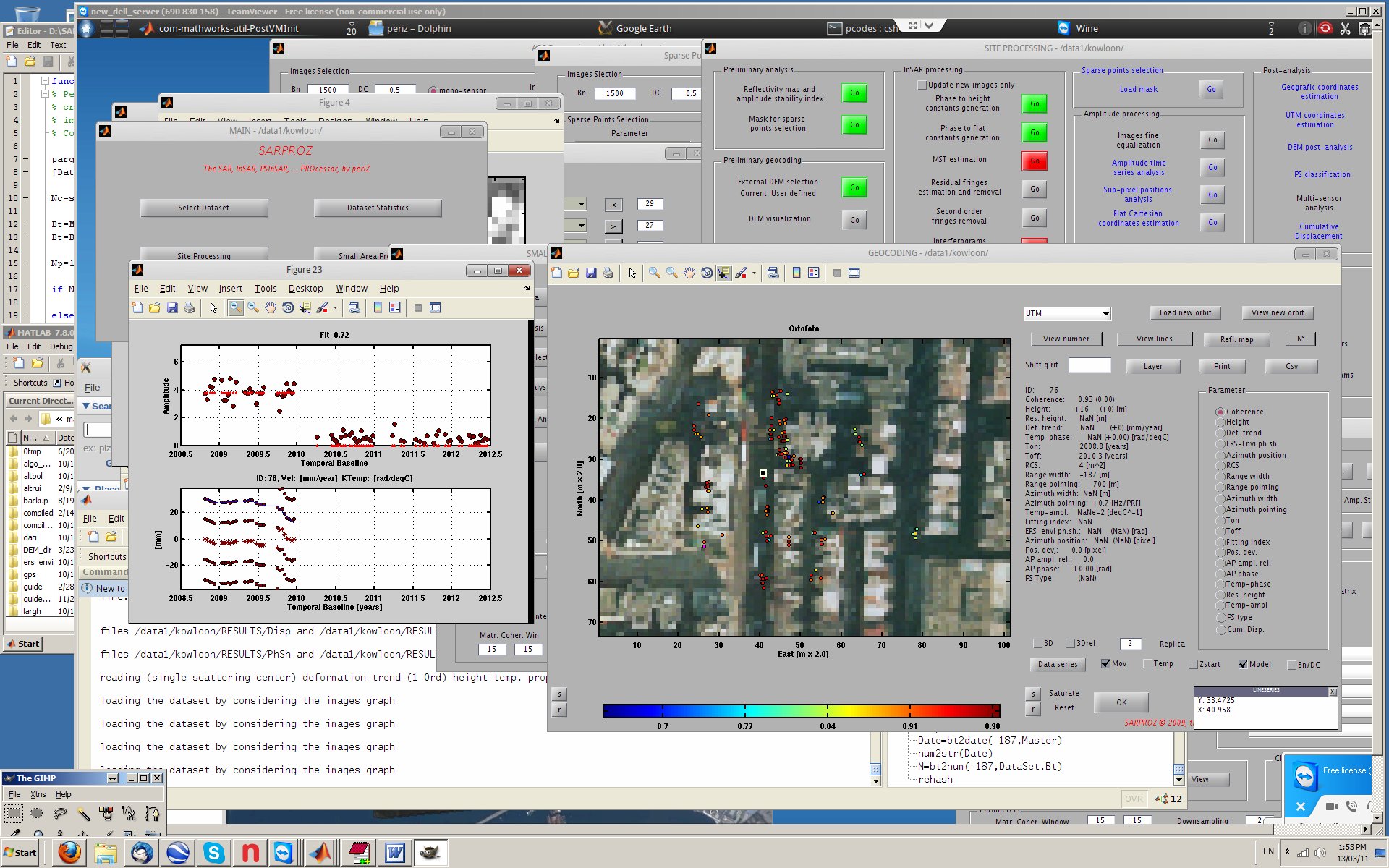Enable the 3D checkbox
This screenshot has height=868, width=1389.
(x=1038, y=644)
